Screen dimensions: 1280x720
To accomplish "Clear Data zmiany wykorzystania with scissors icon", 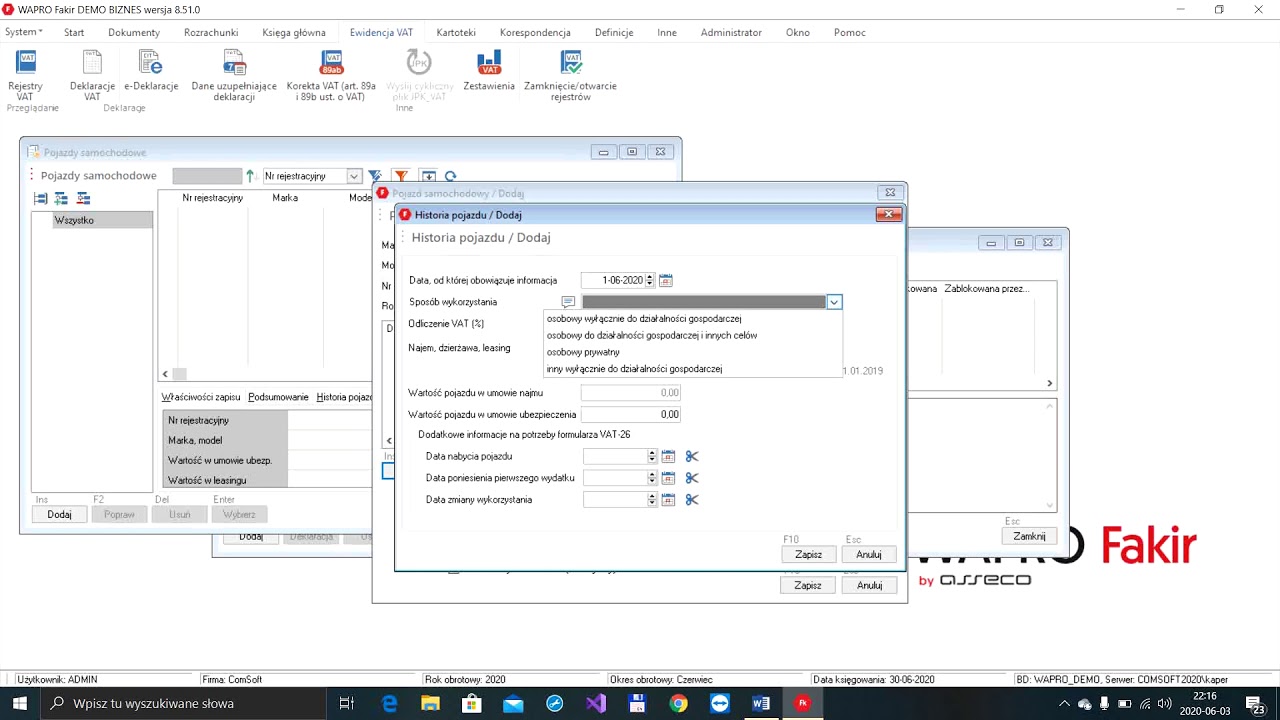I will tap(692, 500).
